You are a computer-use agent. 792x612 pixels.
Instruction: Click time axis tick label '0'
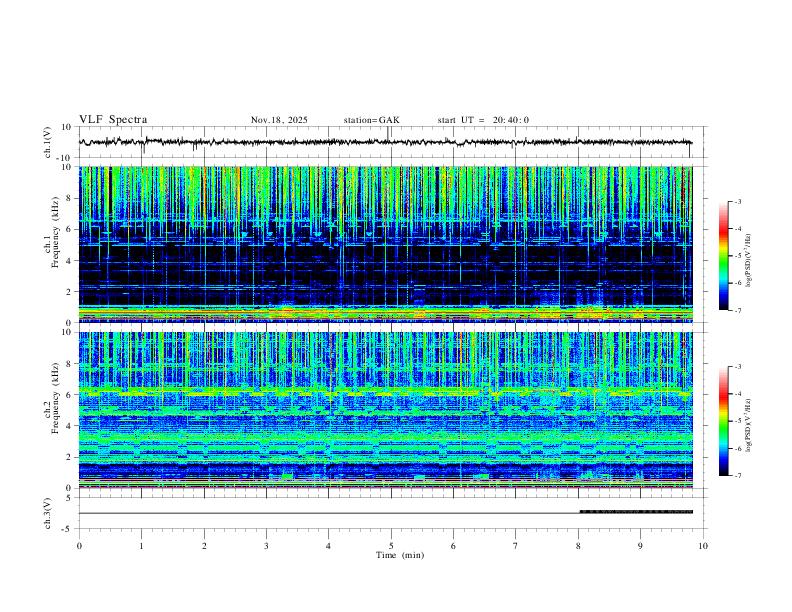click(79, 546)
